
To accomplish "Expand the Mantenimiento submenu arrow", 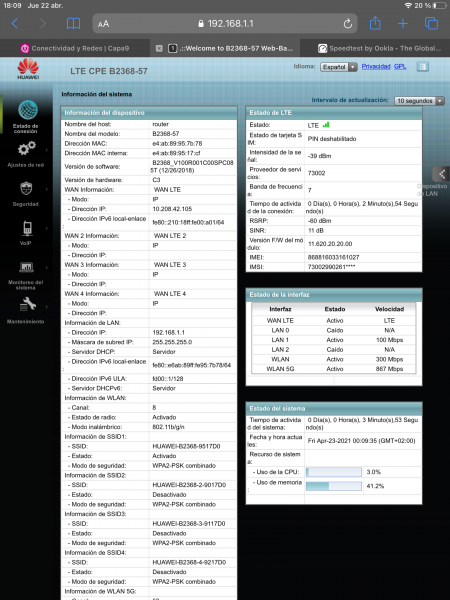I will coord(47,307).
